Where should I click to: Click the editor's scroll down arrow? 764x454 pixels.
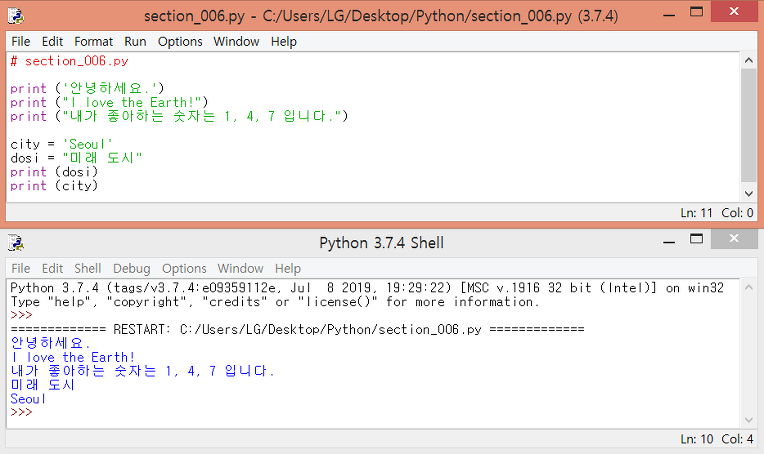click(749, 193)
